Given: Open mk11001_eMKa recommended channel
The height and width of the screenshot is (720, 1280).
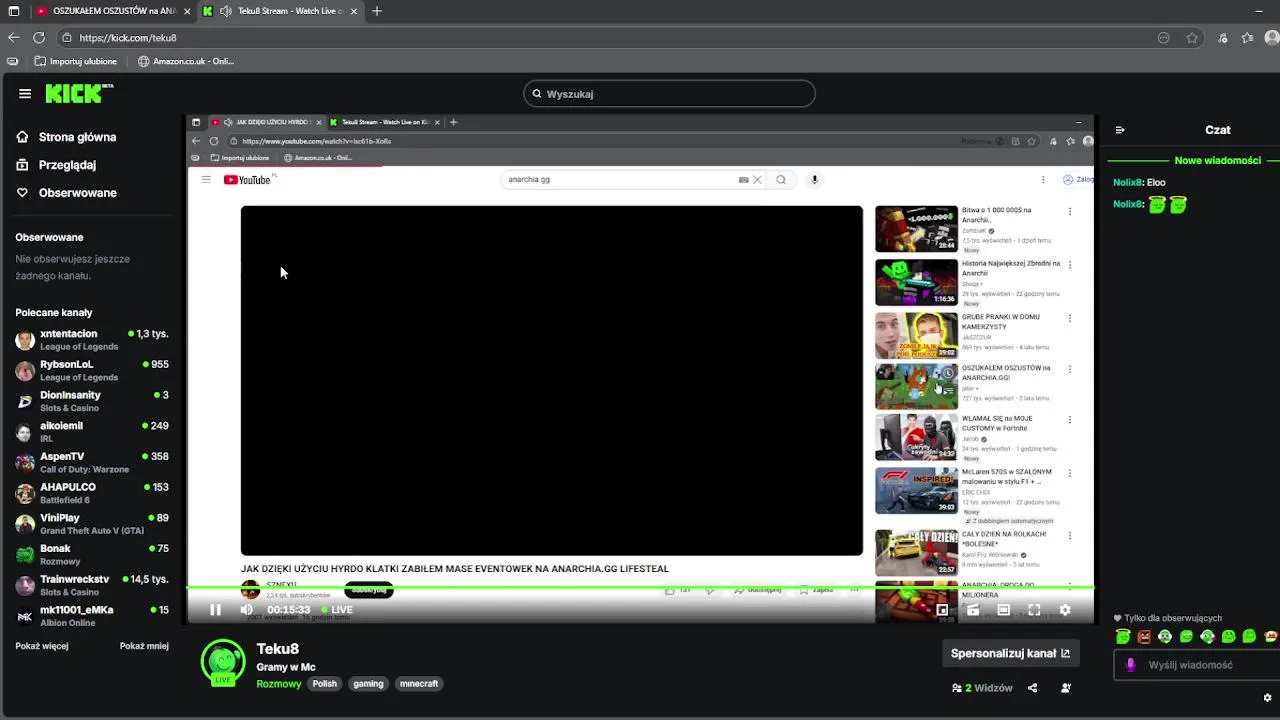Looking at the screenshot, I should click(92, 616).
